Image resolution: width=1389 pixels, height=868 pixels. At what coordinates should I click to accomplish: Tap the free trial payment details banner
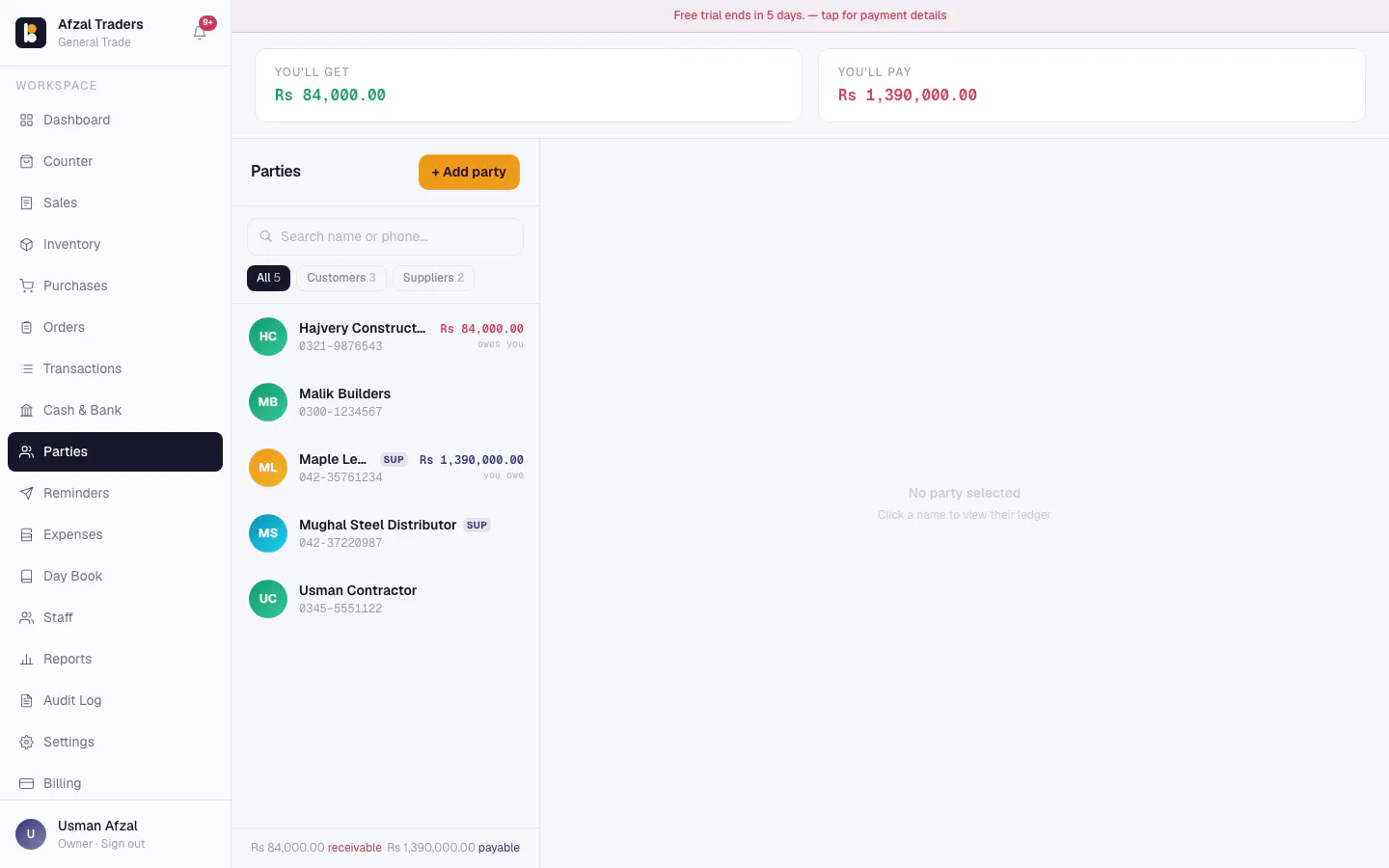(x=810, y=15)
